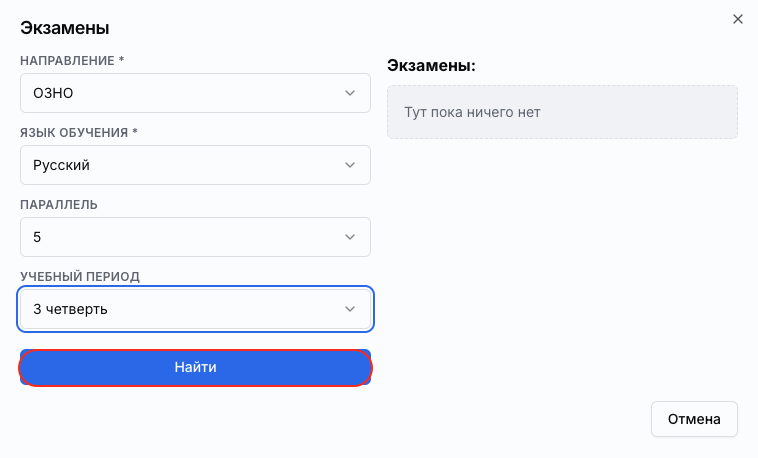Close the Экзамены dialog with X icon
Viewport: 758px width, 458px height.
pos(737,19)
